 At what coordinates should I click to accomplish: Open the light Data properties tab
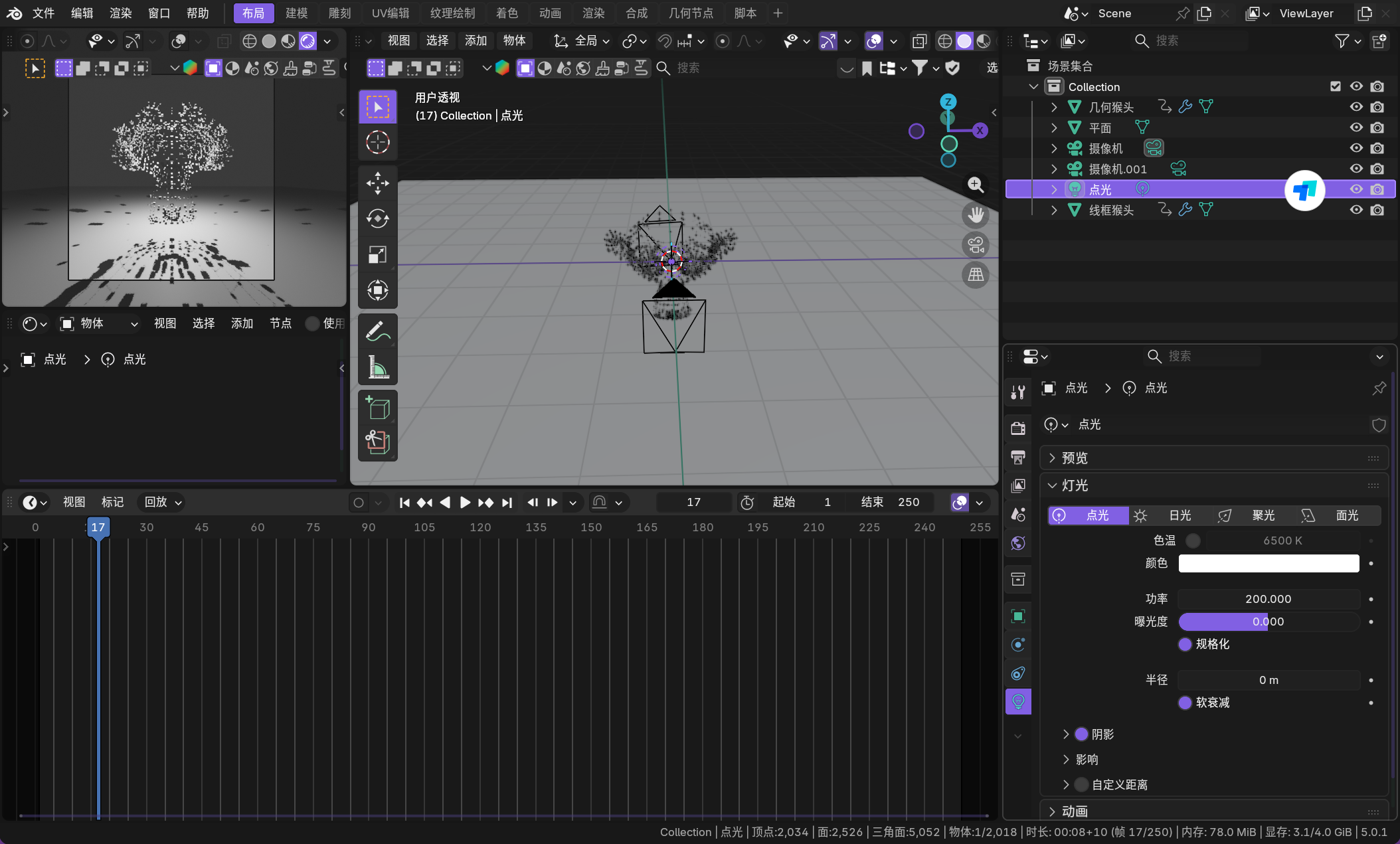click(1017, 701)
